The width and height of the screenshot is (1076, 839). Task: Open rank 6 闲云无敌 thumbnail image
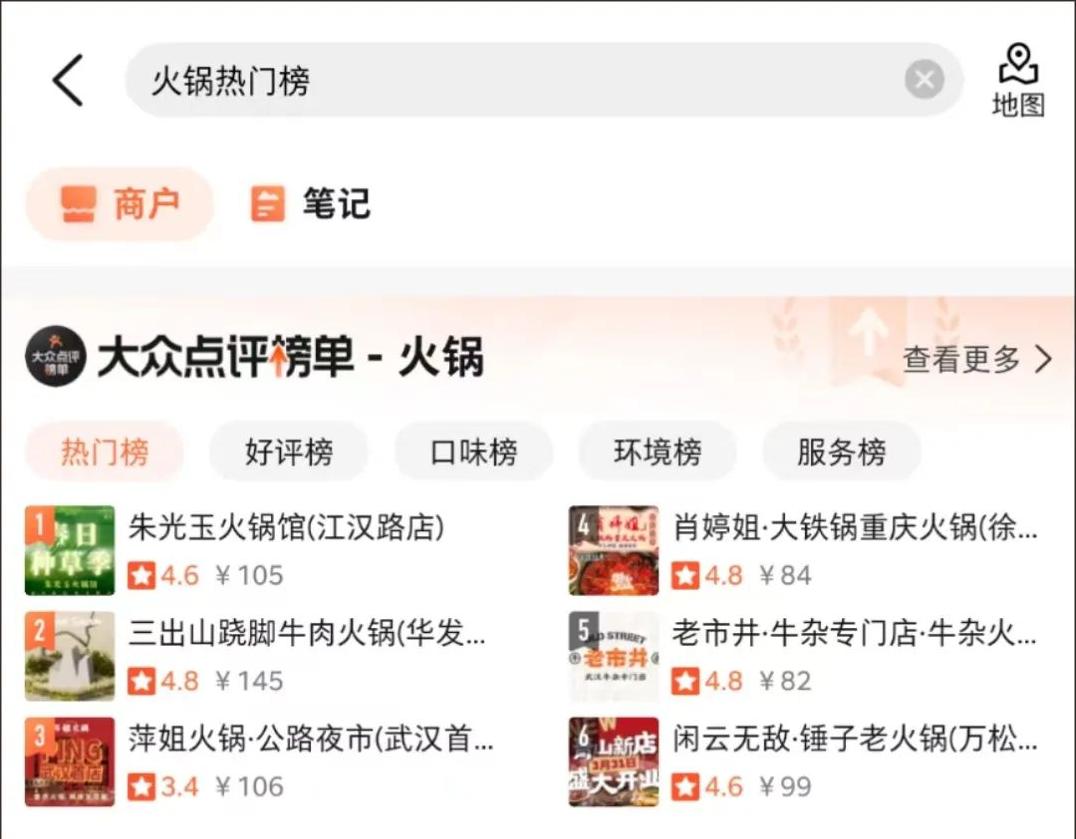(x=613, y=761)
